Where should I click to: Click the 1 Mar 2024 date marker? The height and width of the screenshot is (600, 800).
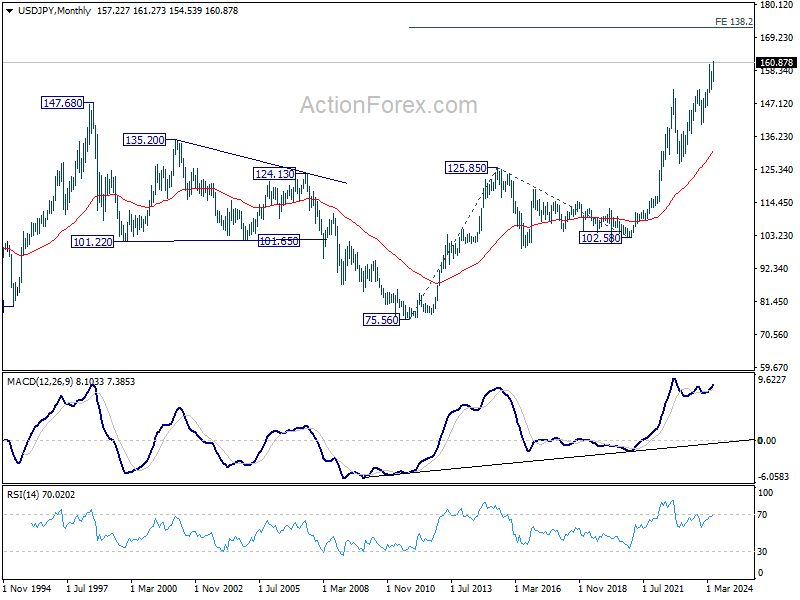730,588
